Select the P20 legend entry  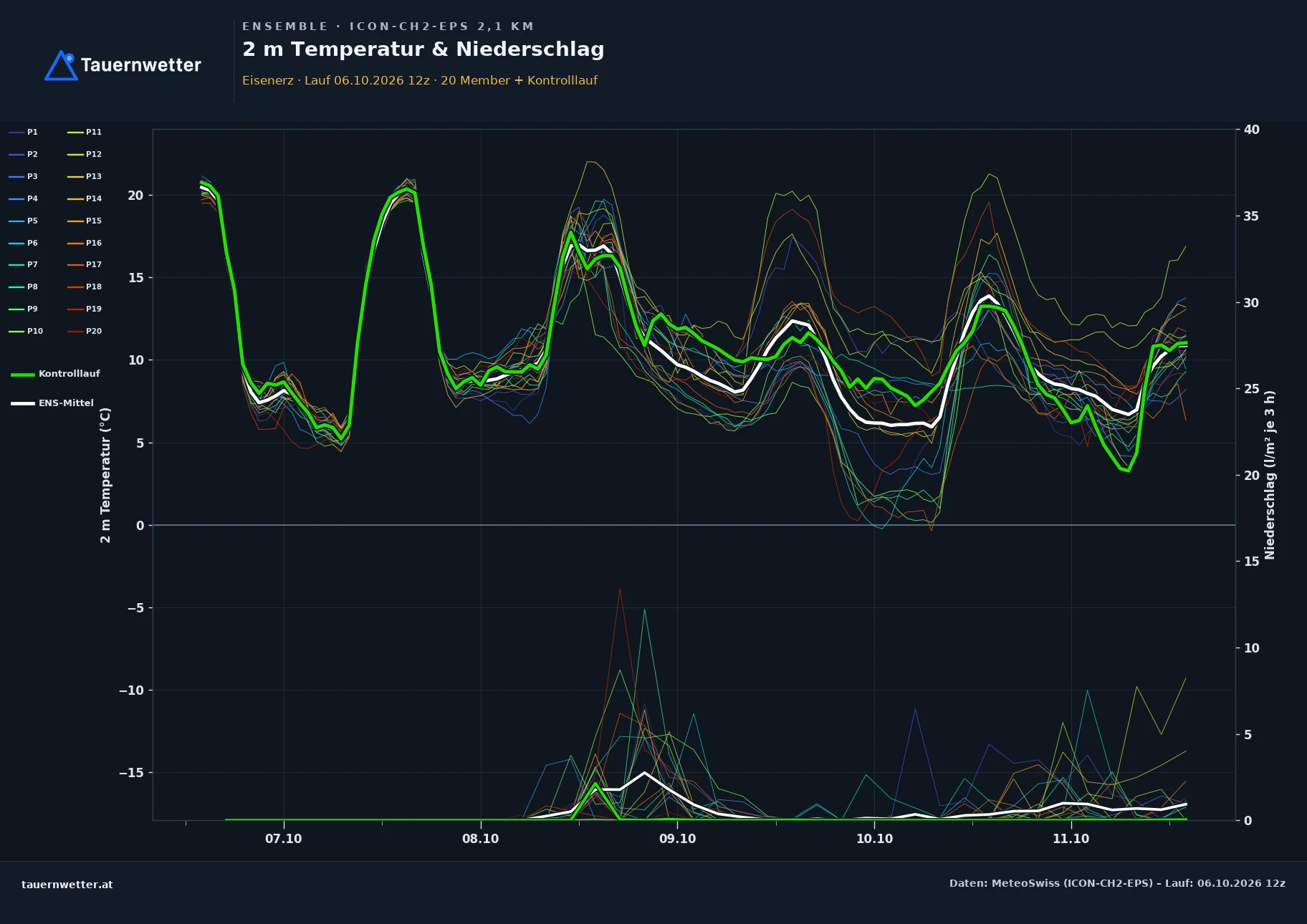point(85,331)
